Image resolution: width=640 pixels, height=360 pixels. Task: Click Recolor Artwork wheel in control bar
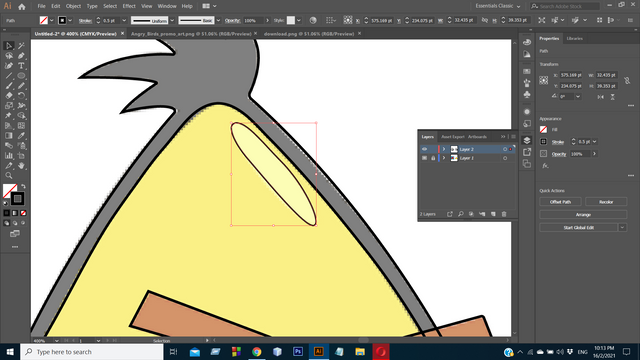click(x=313, y=20)
